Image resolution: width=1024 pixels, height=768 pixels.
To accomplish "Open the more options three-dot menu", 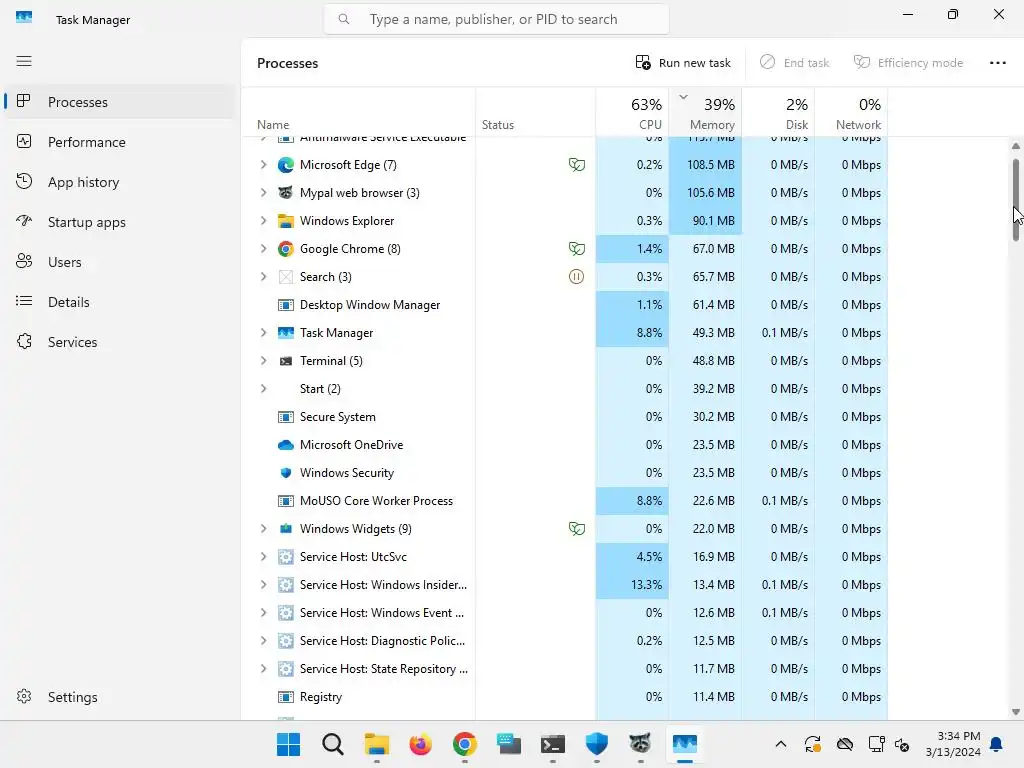I will (997, 63).
